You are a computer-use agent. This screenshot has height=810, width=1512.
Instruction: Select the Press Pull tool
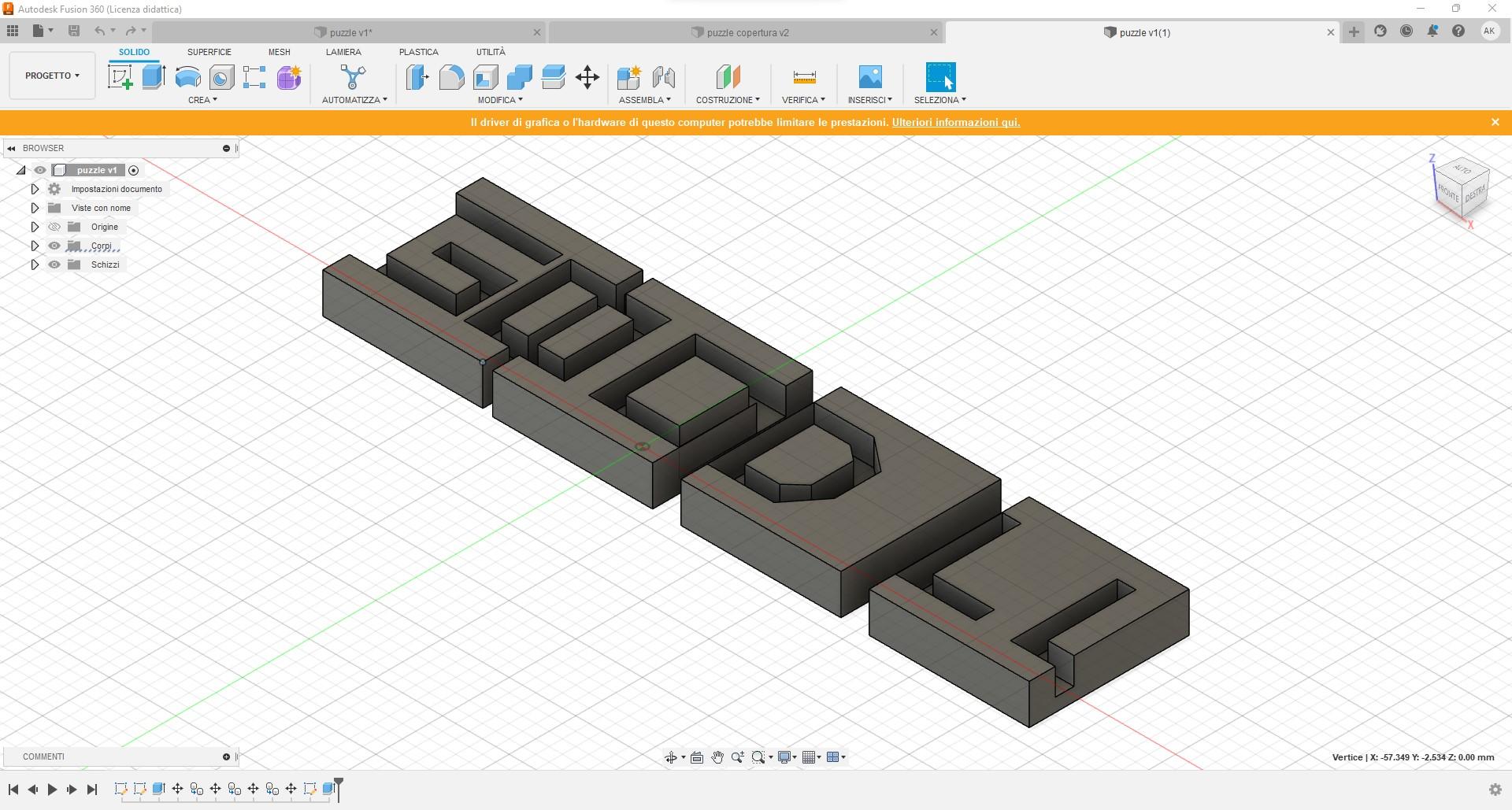417,77
